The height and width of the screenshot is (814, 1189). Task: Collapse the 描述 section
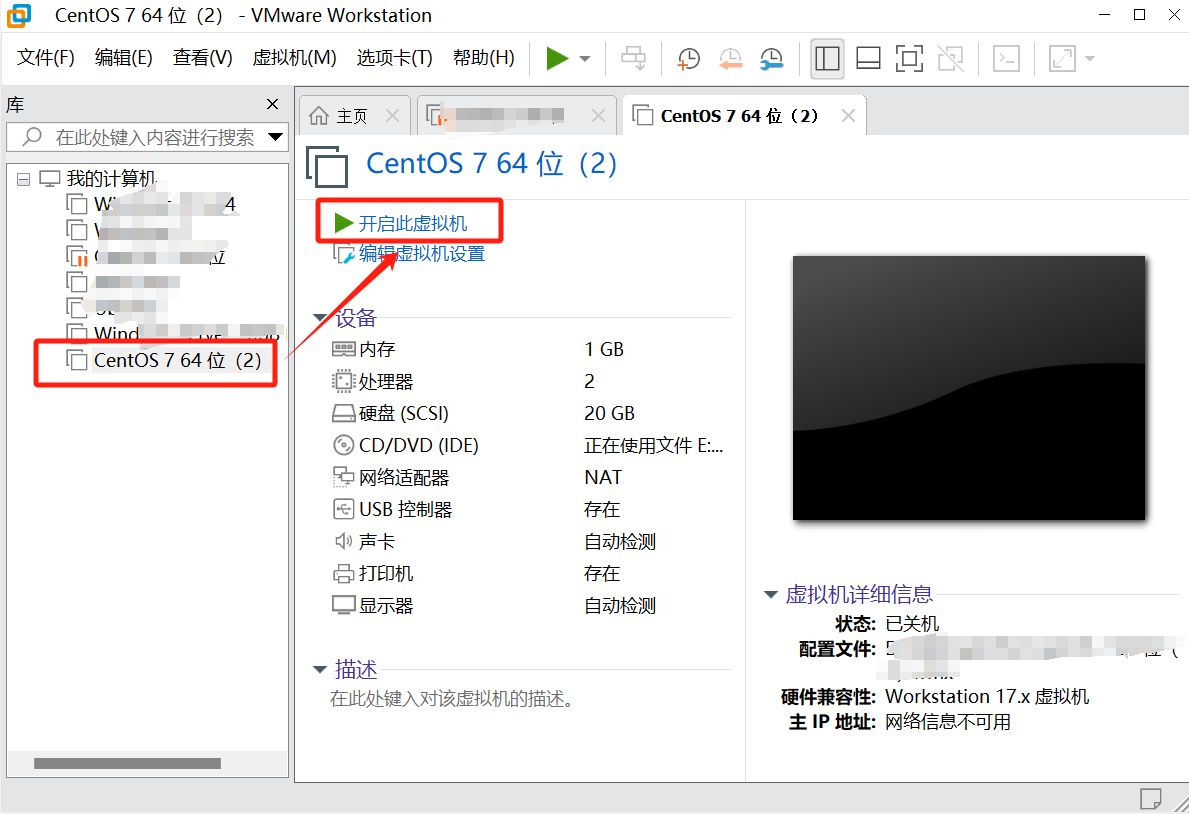[320, 670]
